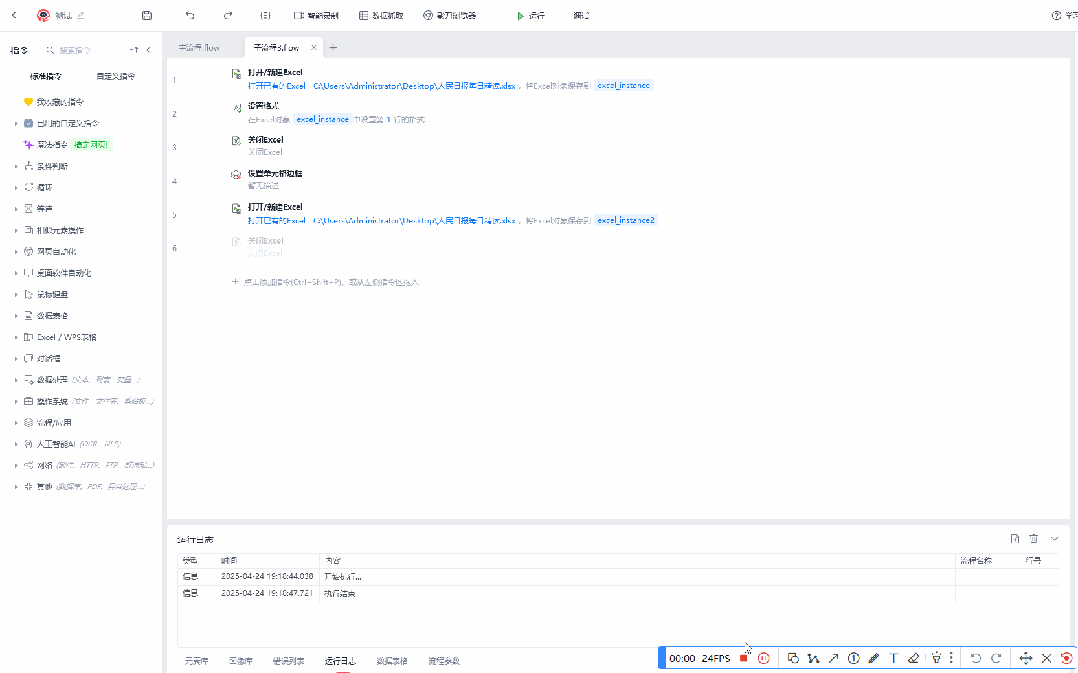Collapse the log panel with chevron down

(x=1054, y=539)
